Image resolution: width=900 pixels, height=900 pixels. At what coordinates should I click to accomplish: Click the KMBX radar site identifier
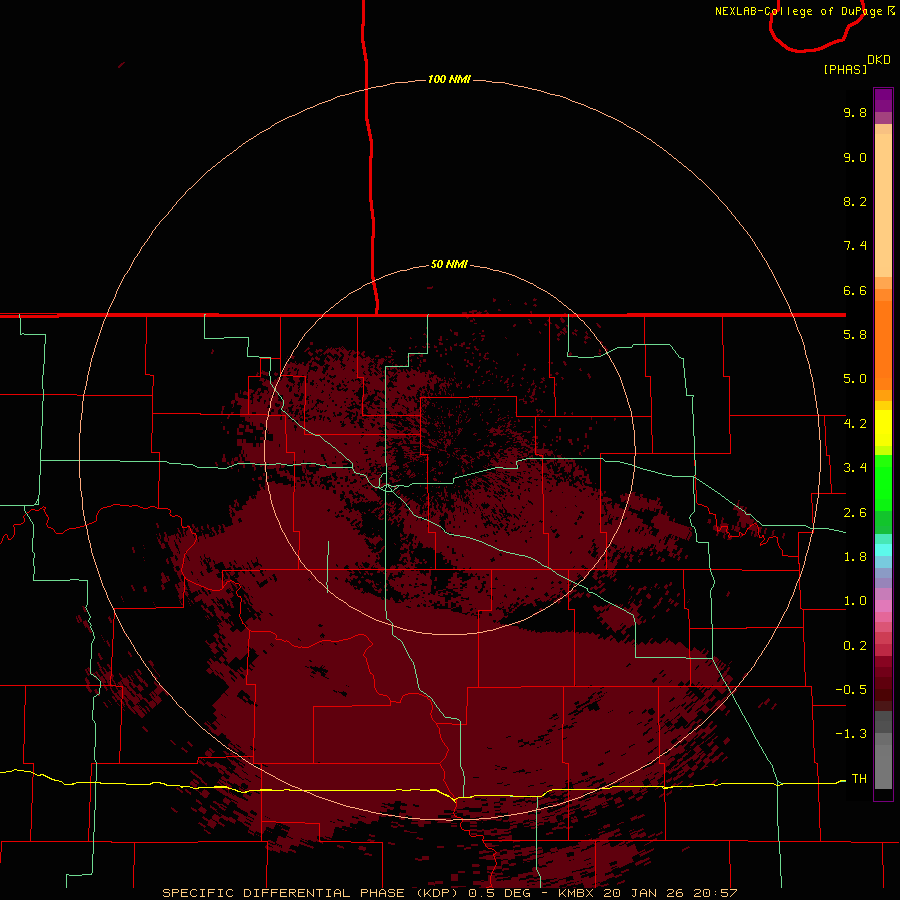577,893
